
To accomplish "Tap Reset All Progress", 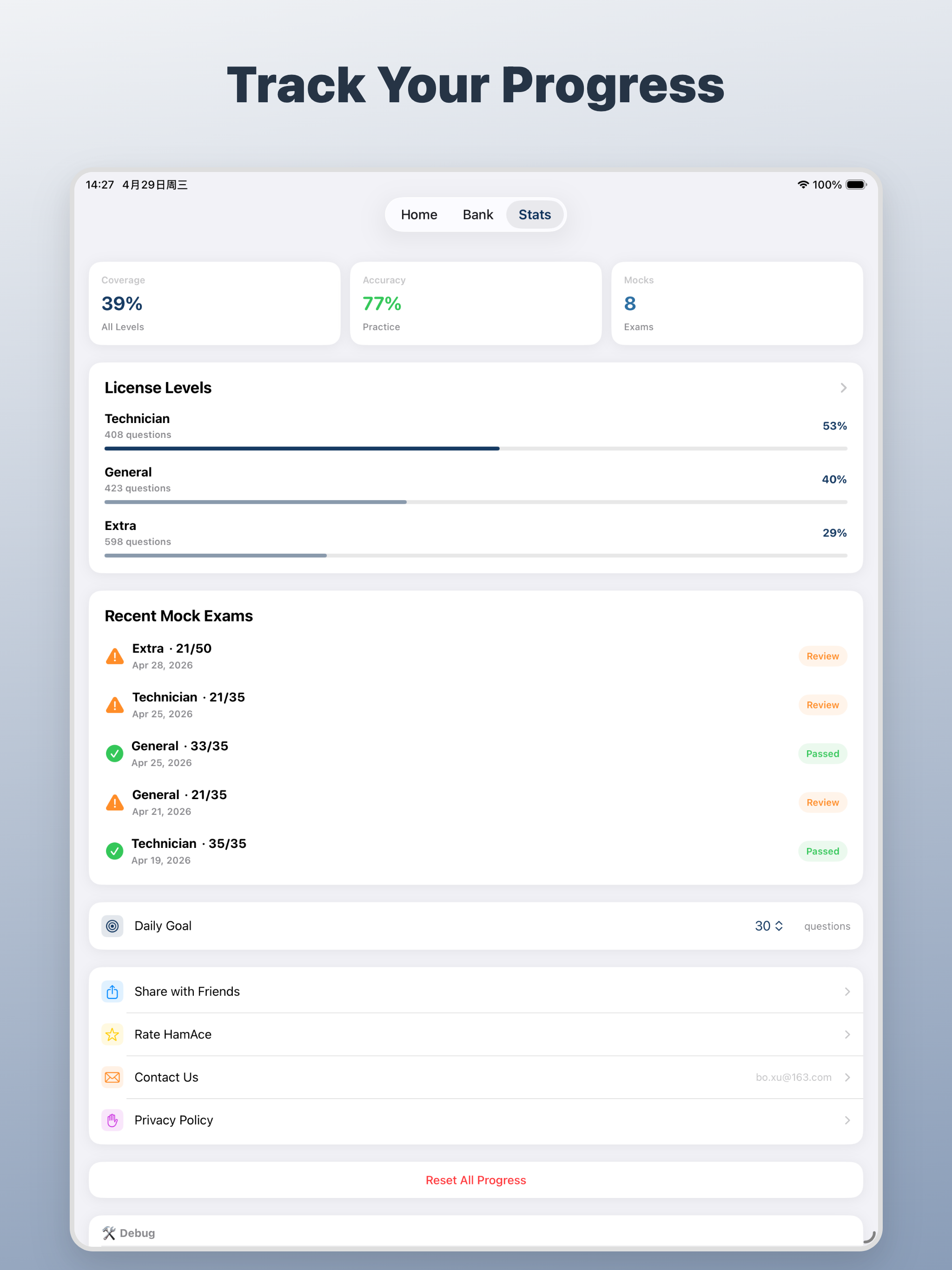I will (476, 1180).
